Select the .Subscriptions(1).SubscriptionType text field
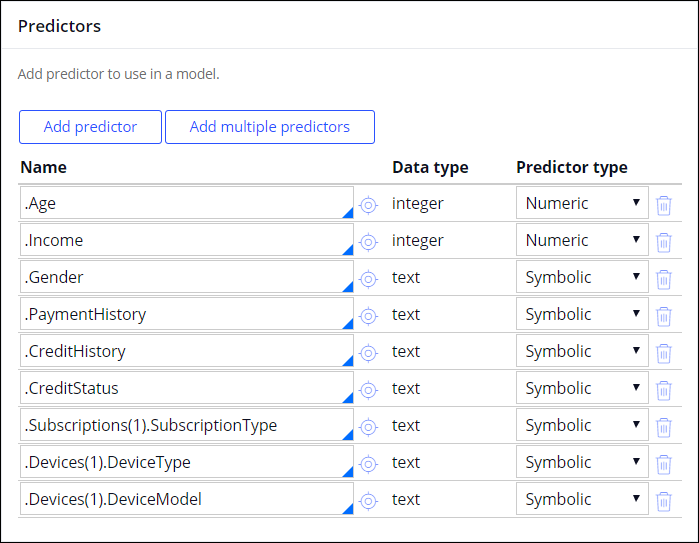 coord(186,425)
